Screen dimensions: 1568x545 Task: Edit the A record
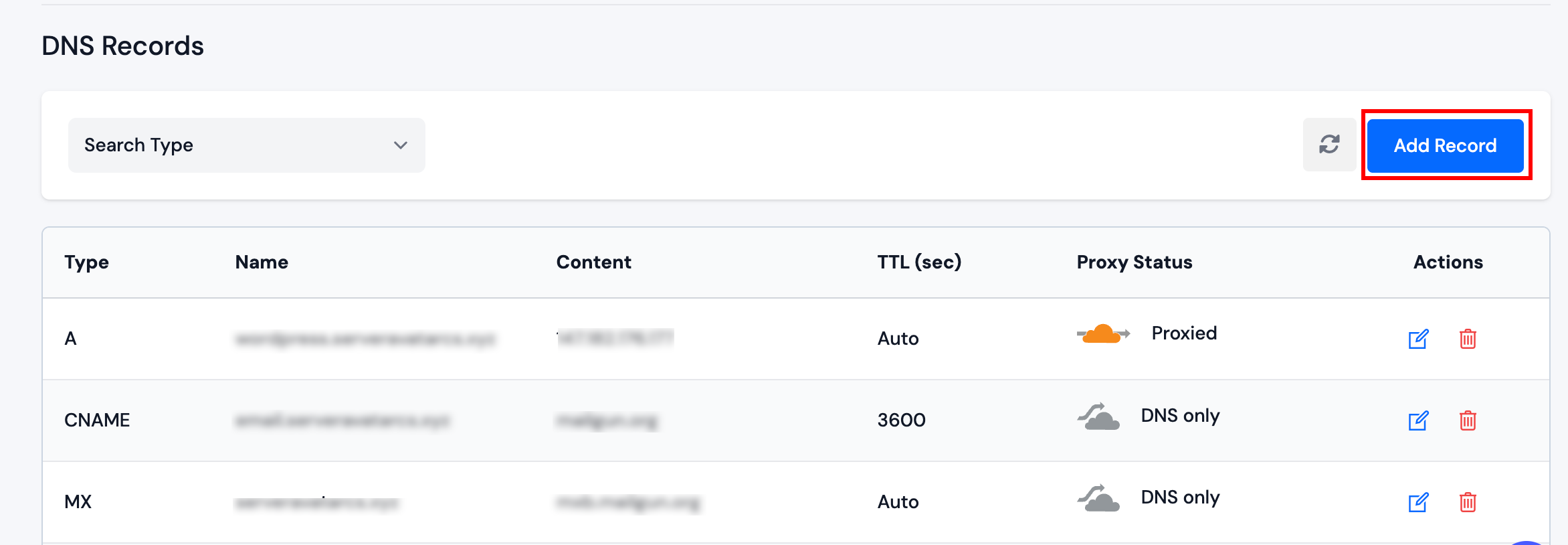pos(1417,339)
